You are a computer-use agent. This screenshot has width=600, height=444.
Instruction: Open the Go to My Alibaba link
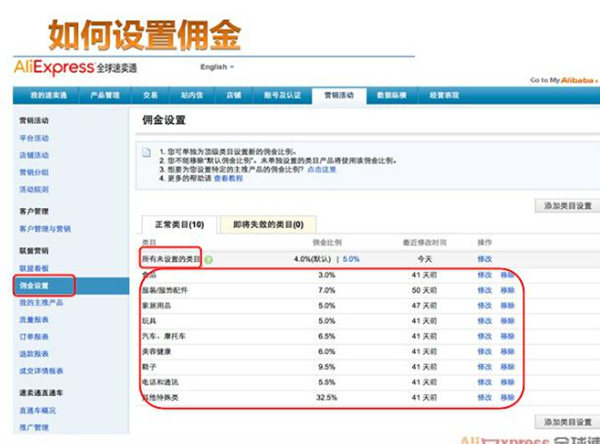pos(562,80)
